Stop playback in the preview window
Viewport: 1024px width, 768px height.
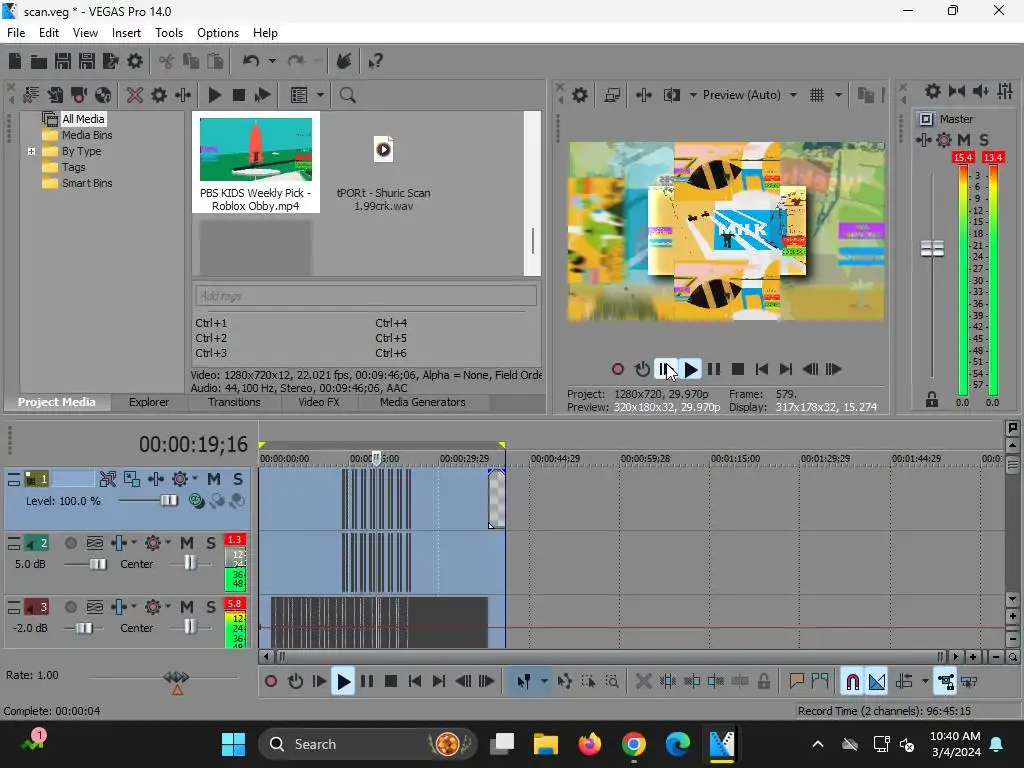coord(738,370)
